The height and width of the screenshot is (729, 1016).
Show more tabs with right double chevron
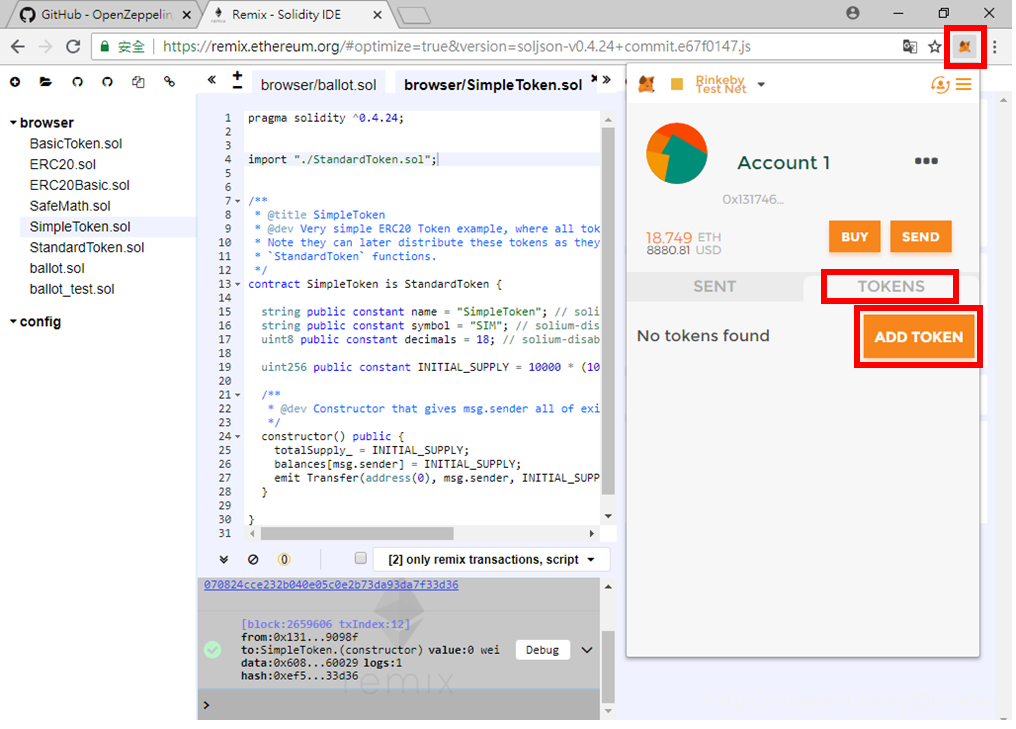(x=606, y=80)
